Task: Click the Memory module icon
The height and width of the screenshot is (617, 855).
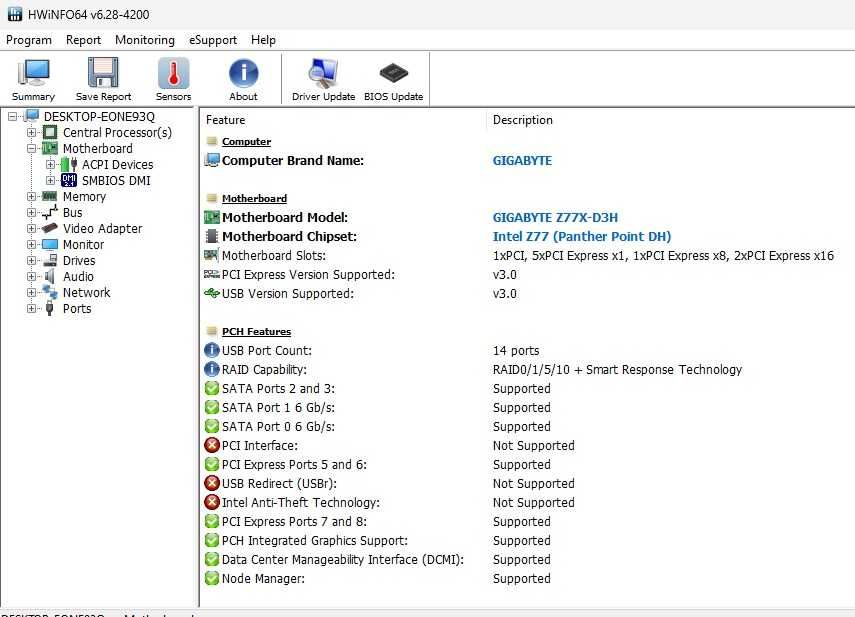Action: click(50, 196)
